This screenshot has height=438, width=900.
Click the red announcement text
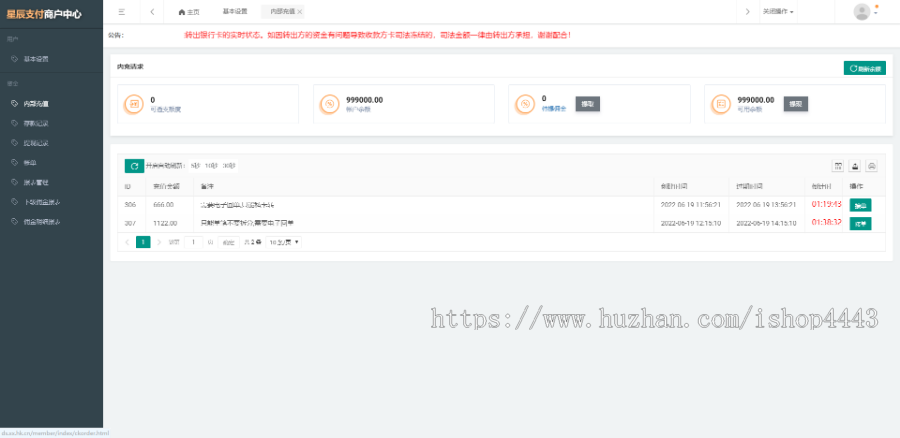(x=378, y=35)
